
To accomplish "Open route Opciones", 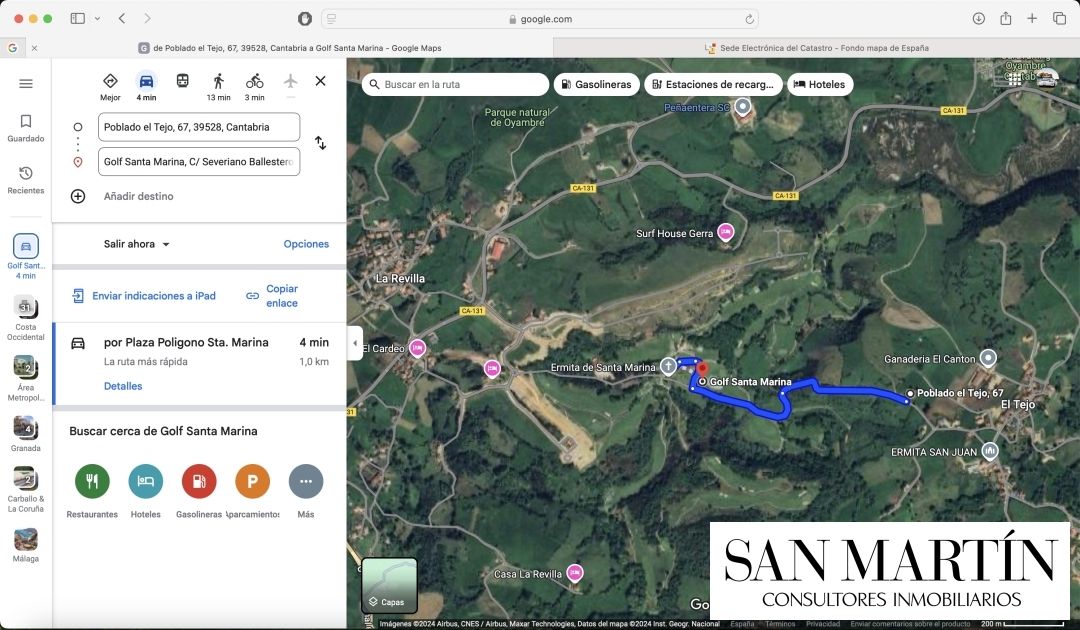I will click(306, 244).
